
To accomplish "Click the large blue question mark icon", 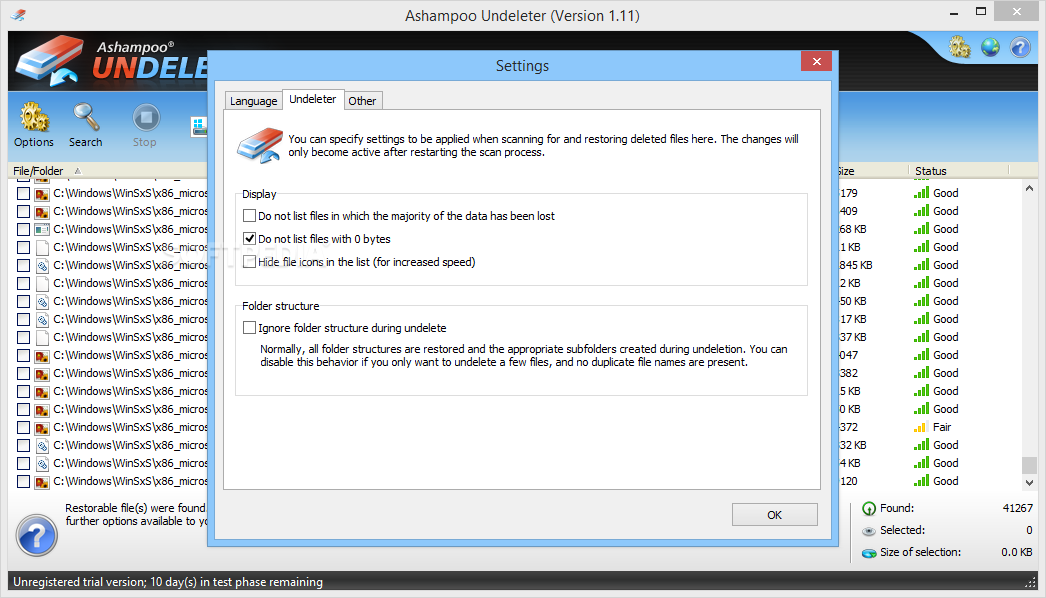I will click(x=37, y=535).
